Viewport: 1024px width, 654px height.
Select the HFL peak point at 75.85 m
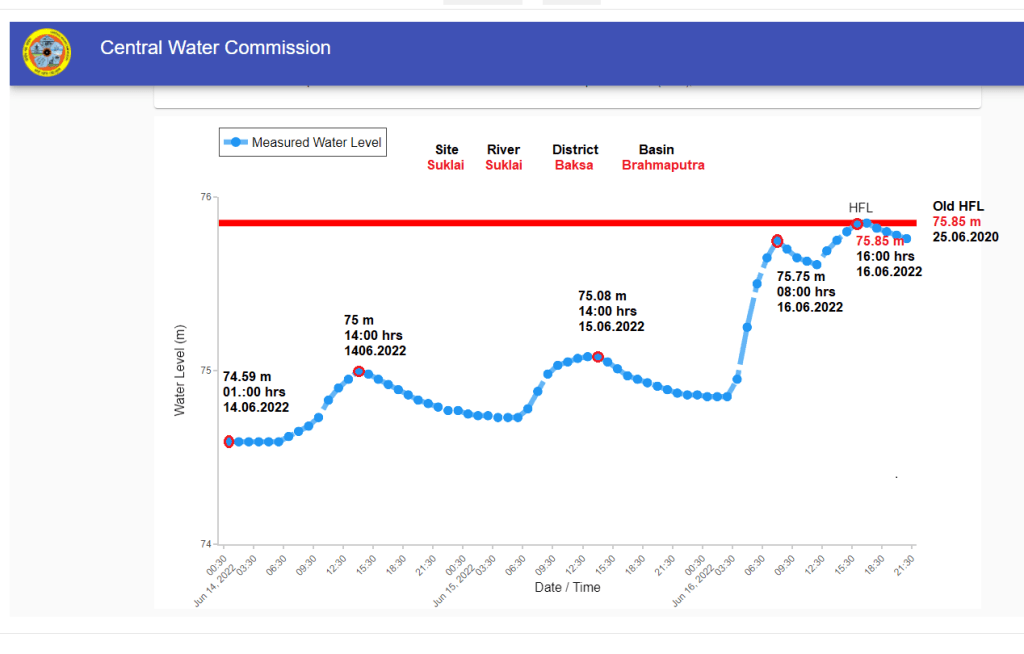[857, 224]
